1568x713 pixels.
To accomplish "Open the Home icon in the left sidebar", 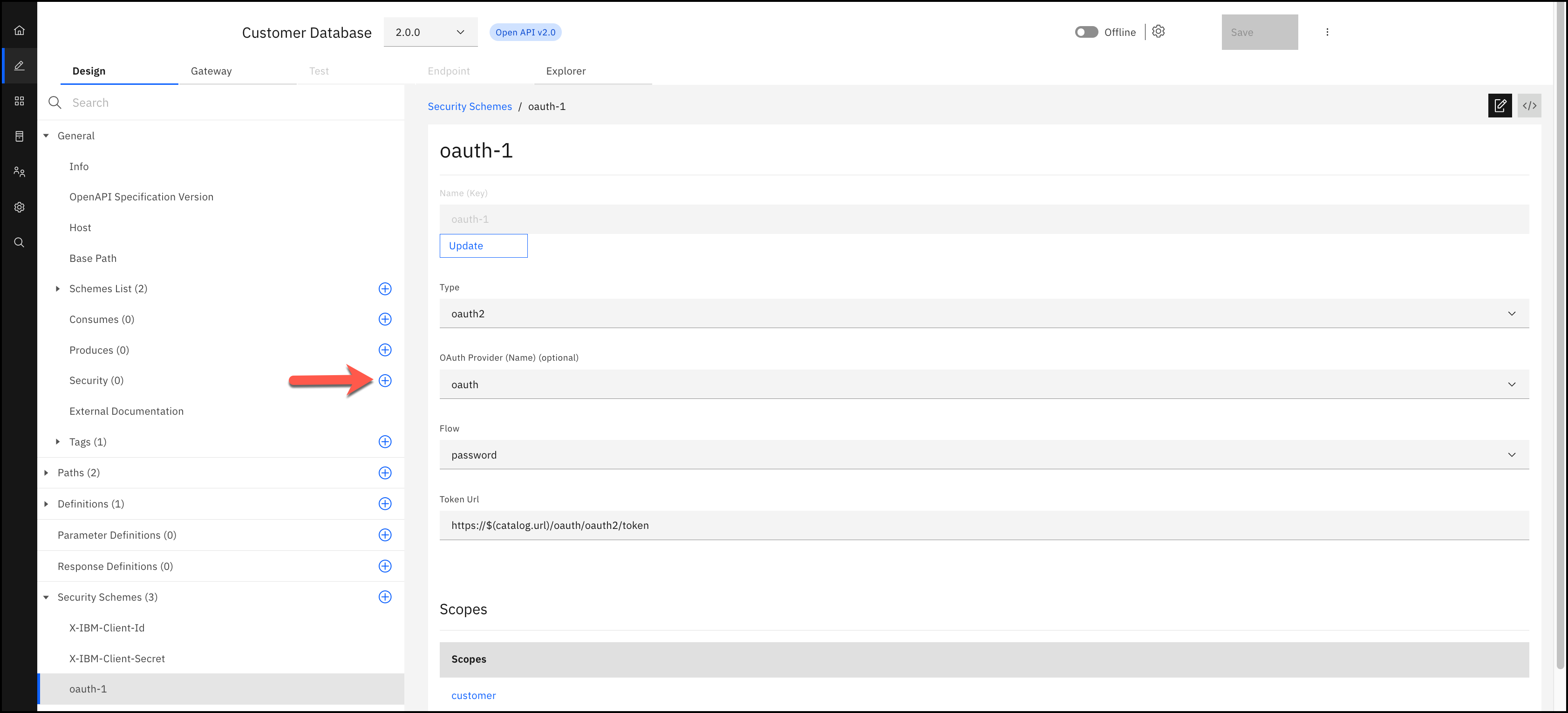I will 19,30.
